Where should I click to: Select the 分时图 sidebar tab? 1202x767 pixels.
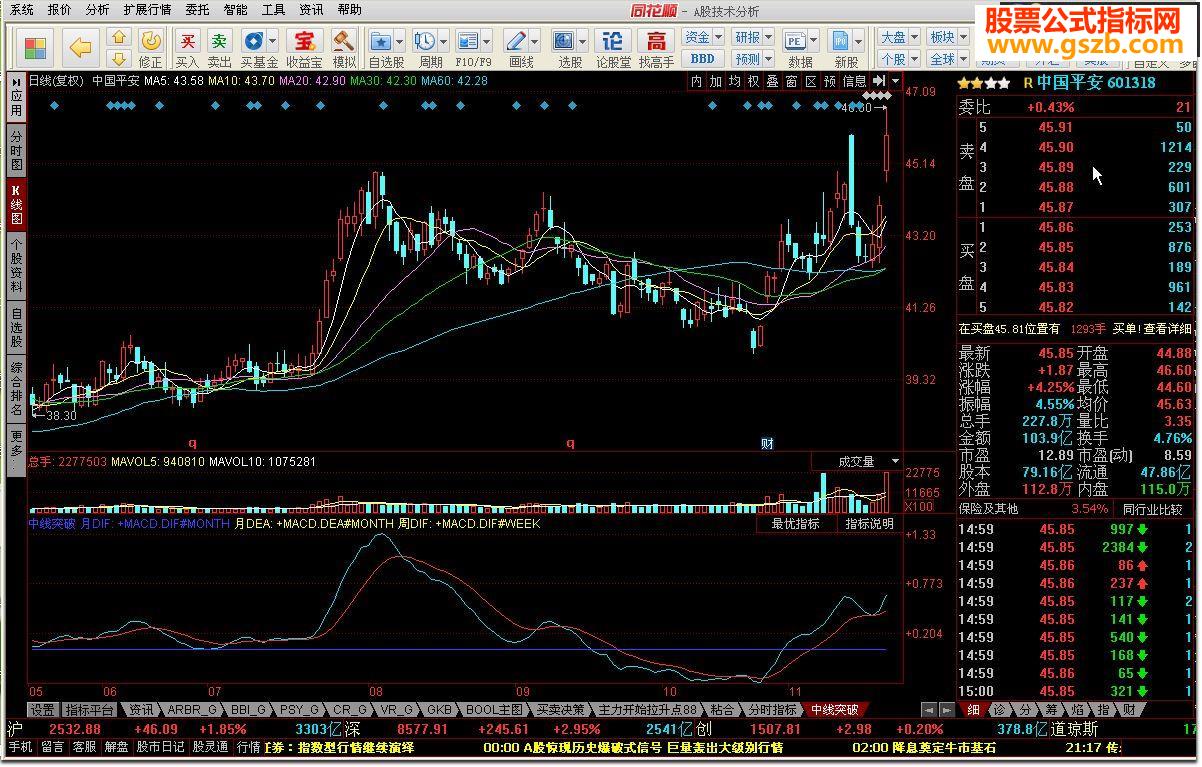(x=17, y=150)
